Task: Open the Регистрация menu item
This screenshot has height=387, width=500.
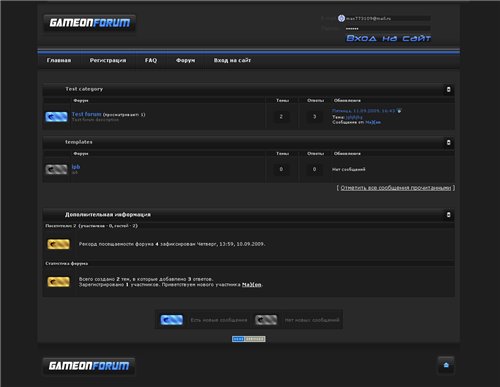Action: tap(108, 60)
